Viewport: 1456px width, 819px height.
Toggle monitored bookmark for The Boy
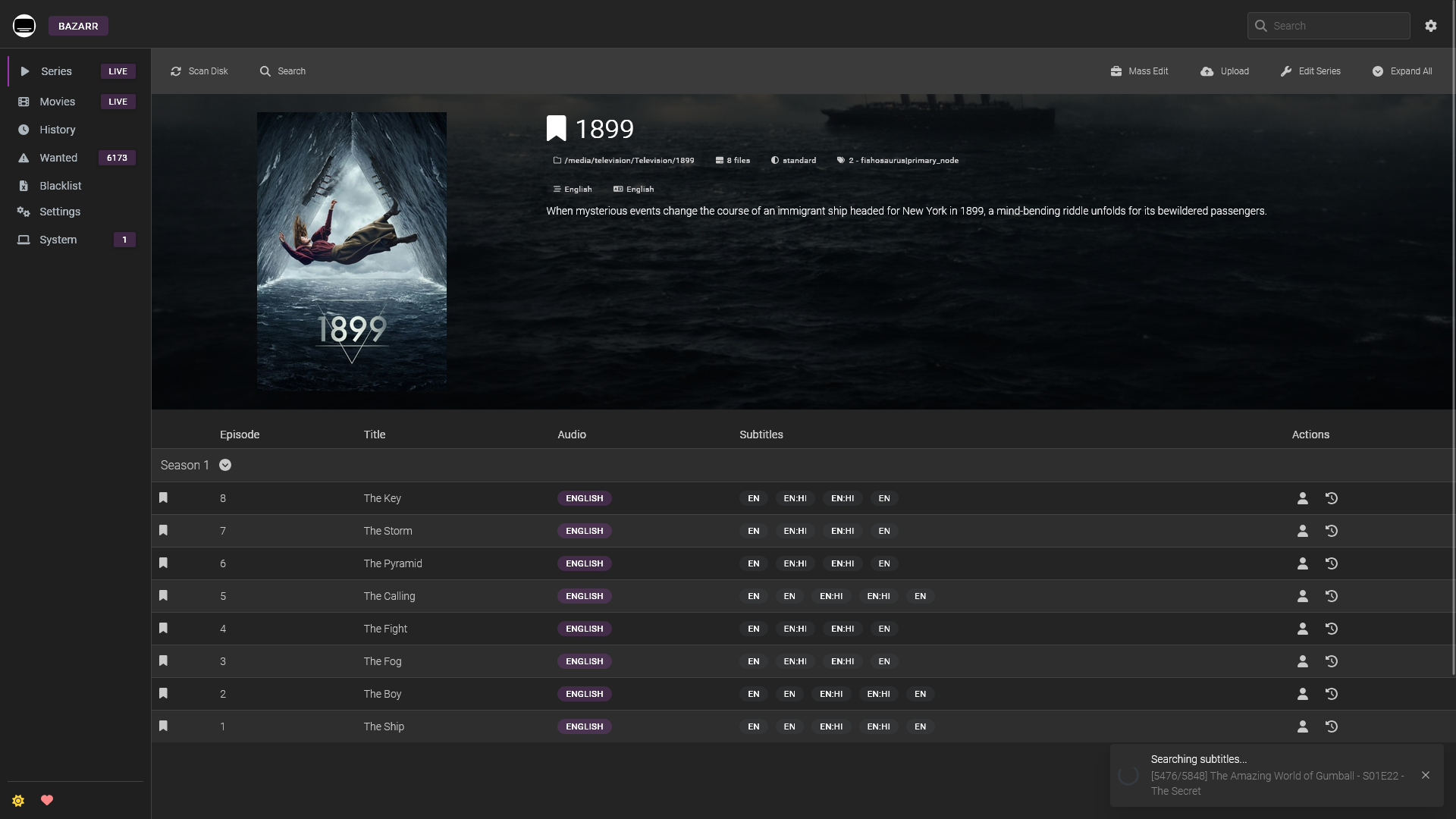coord(163,693)
